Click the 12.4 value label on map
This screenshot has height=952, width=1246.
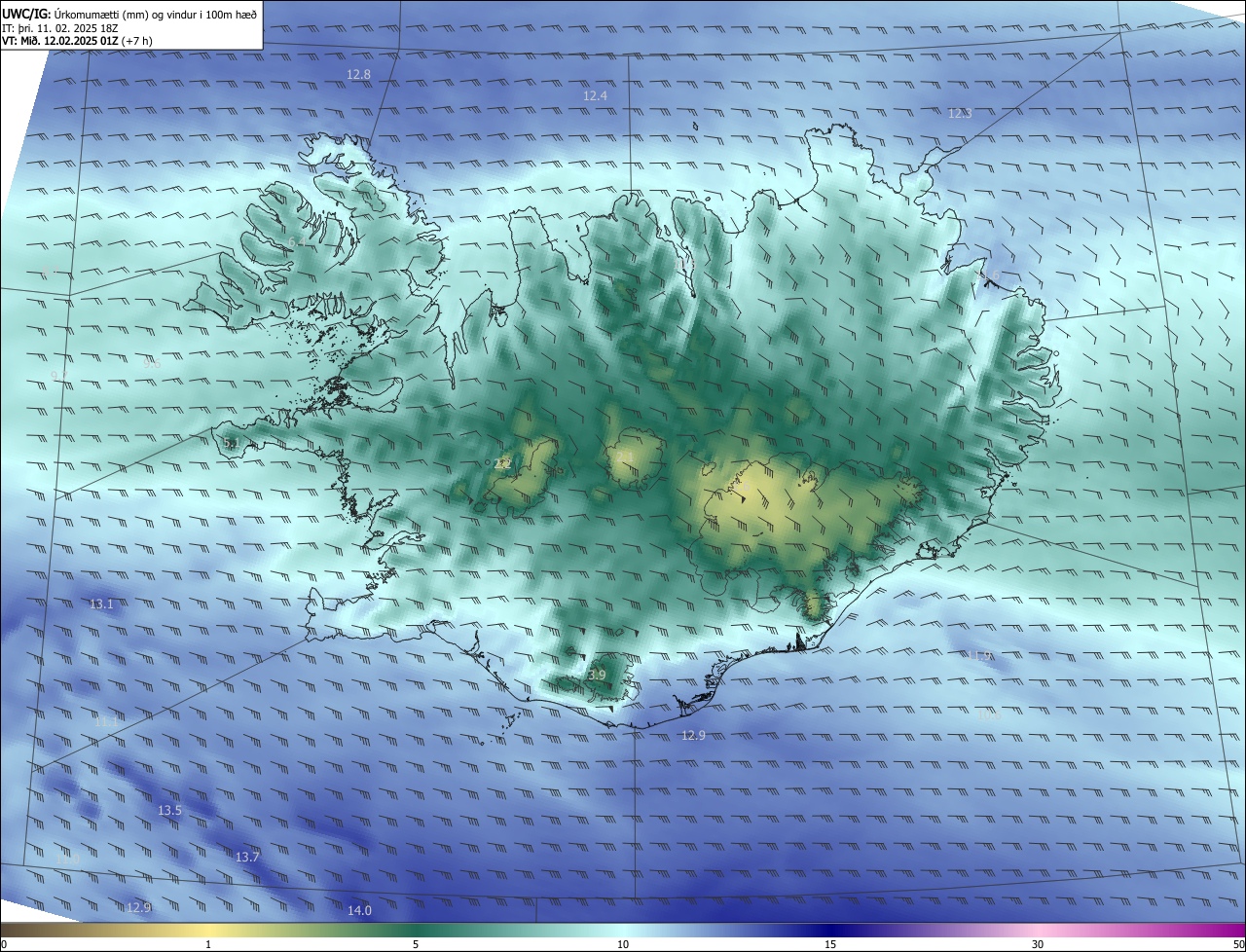tap(595, 95)
